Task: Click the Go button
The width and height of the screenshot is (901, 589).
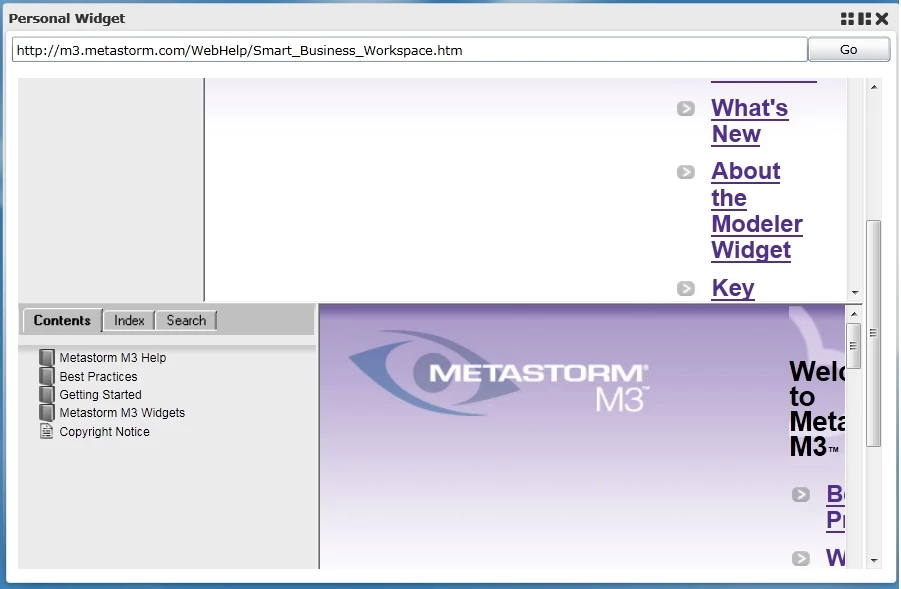Action: coord(848,50)
